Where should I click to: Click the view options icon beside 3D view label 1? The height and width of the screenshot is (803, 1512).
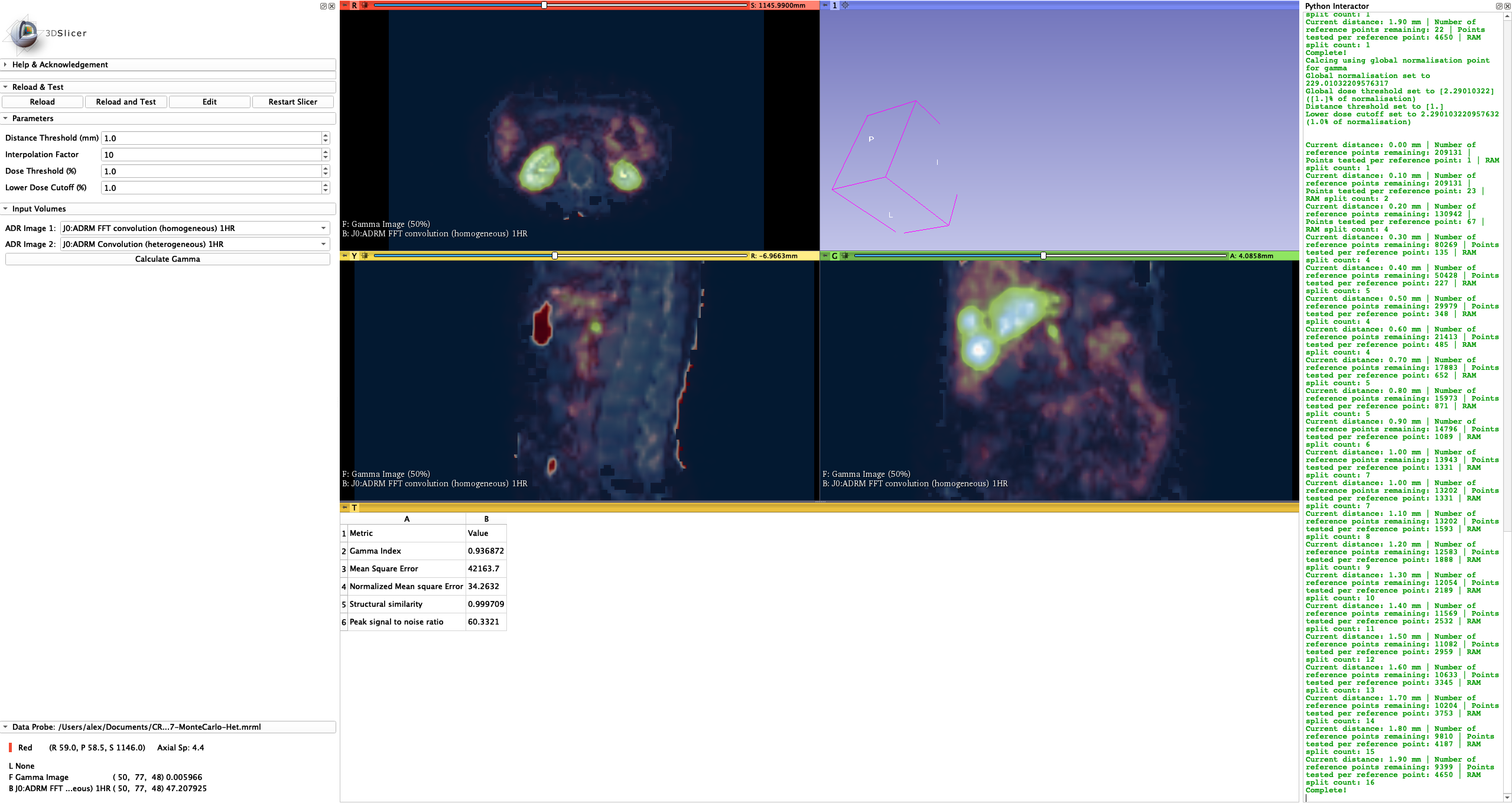845,5
